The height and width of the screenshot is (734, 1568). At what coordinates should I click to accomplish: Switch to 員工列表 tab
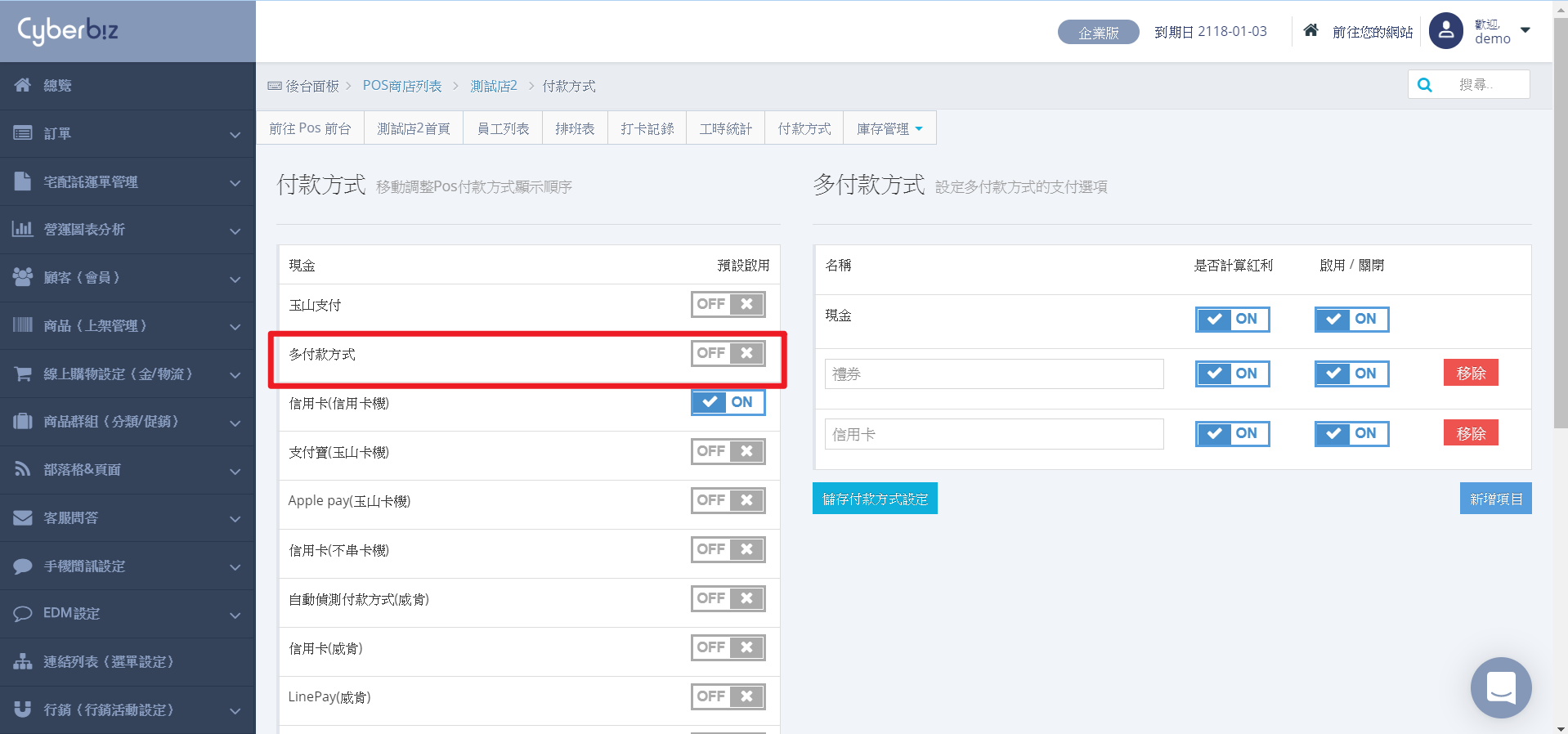coord(503,128)
